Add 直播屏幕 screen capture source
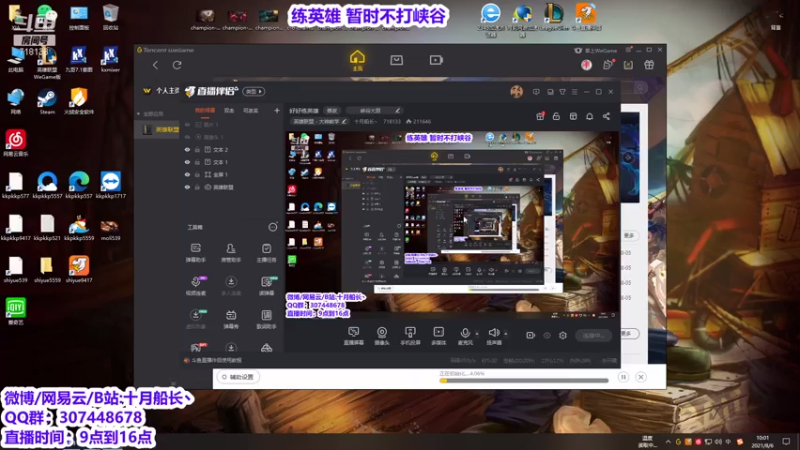Image resolution: width=800 pixels, height=450 pixels. tap(354, 336)
